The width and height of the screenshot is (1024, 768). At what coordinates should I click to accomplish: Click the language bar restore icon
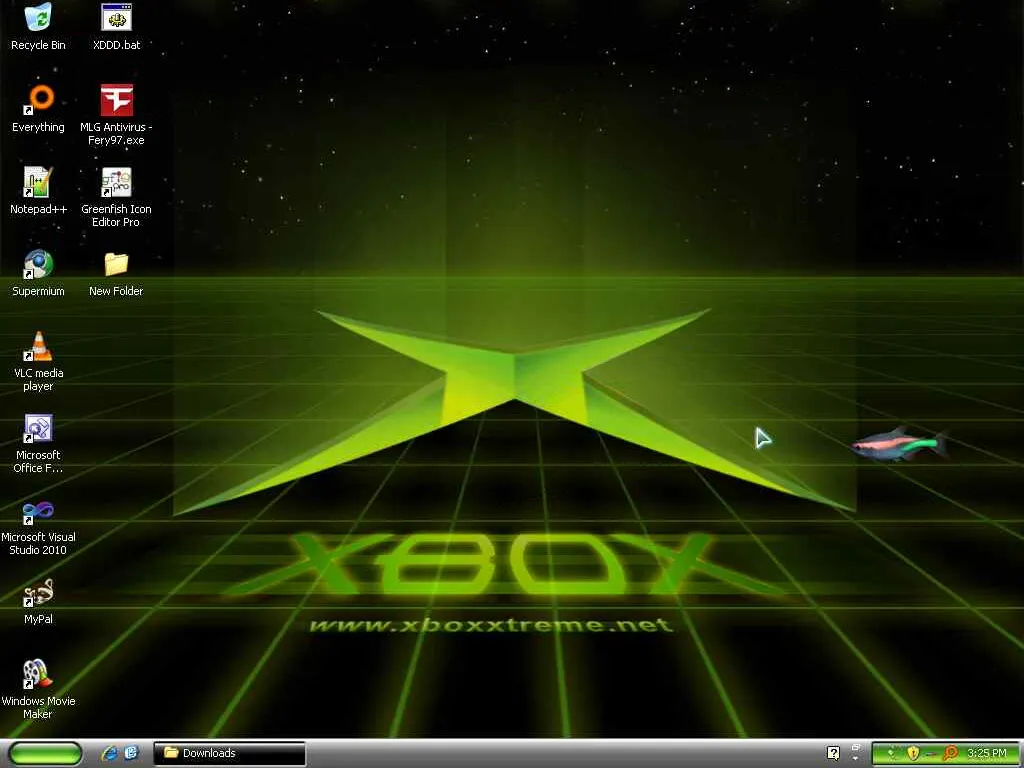coord(856,747)
